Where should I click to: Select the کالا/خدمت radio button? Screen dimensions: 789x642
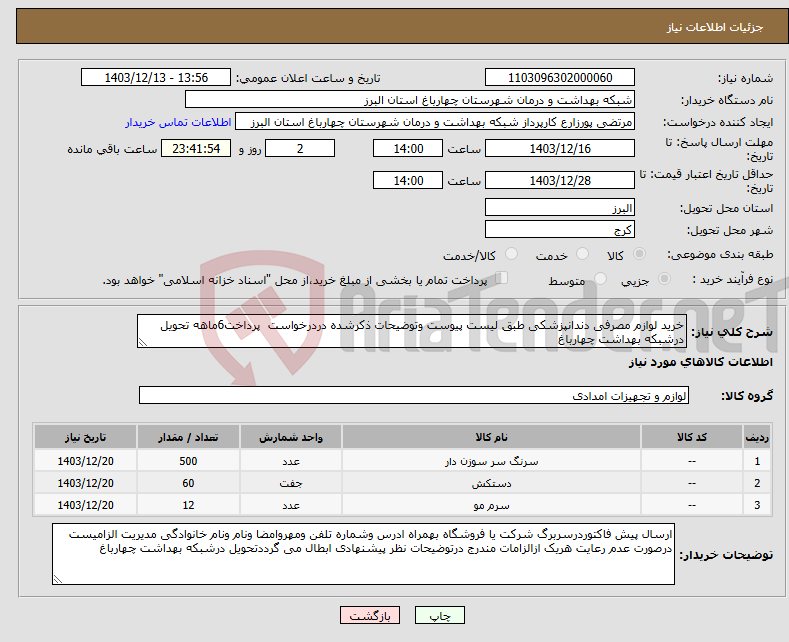[x=511, y=254]
